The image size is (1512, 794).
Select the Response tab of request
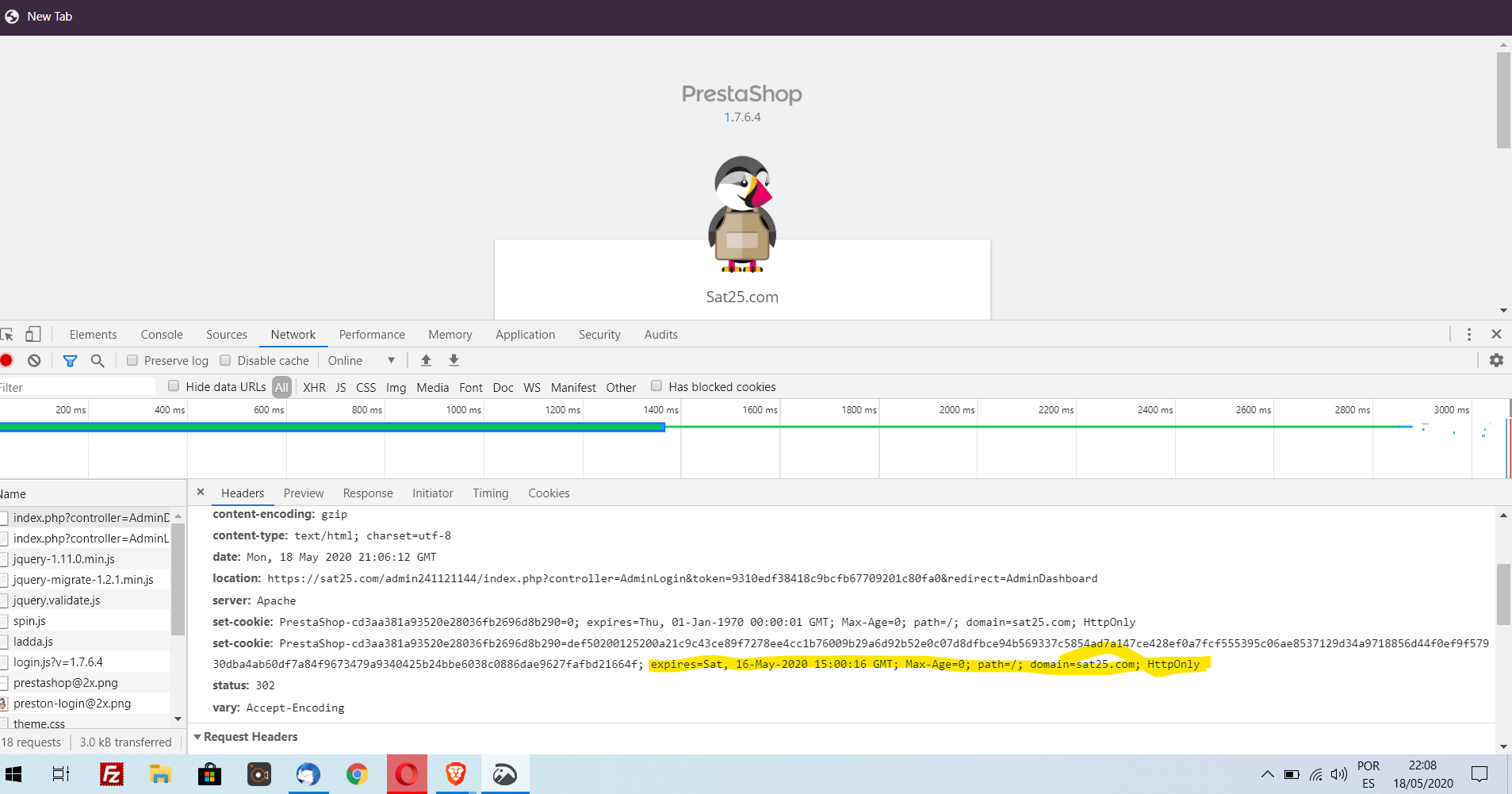pyautogui.click(x=368, y=493)
